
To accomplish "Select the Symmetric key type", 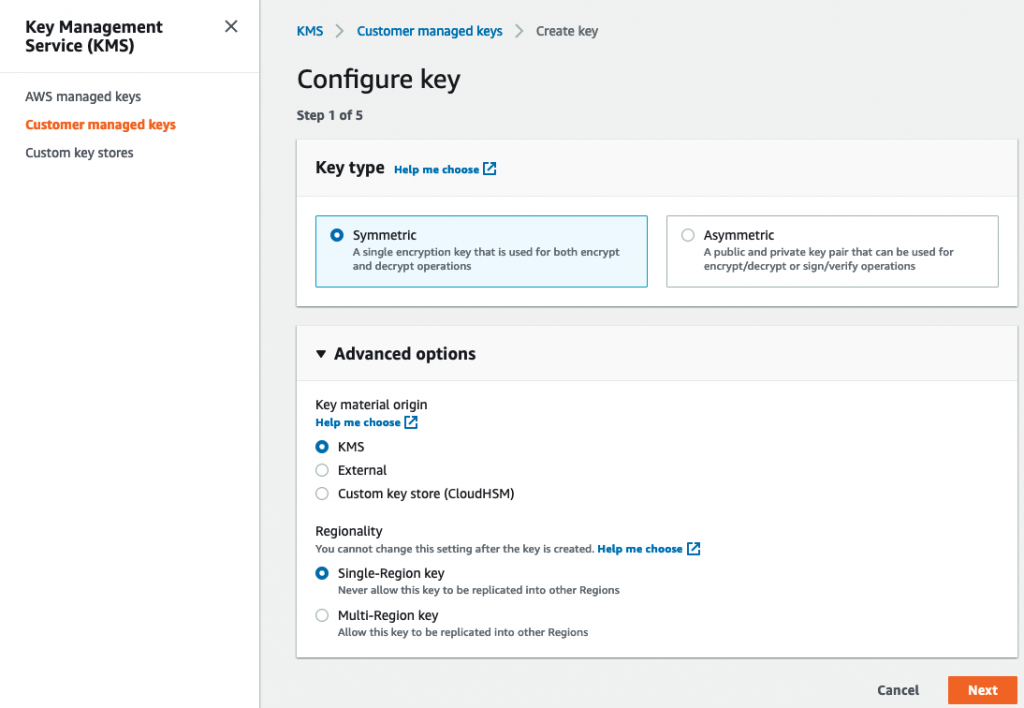I will 337,236.
